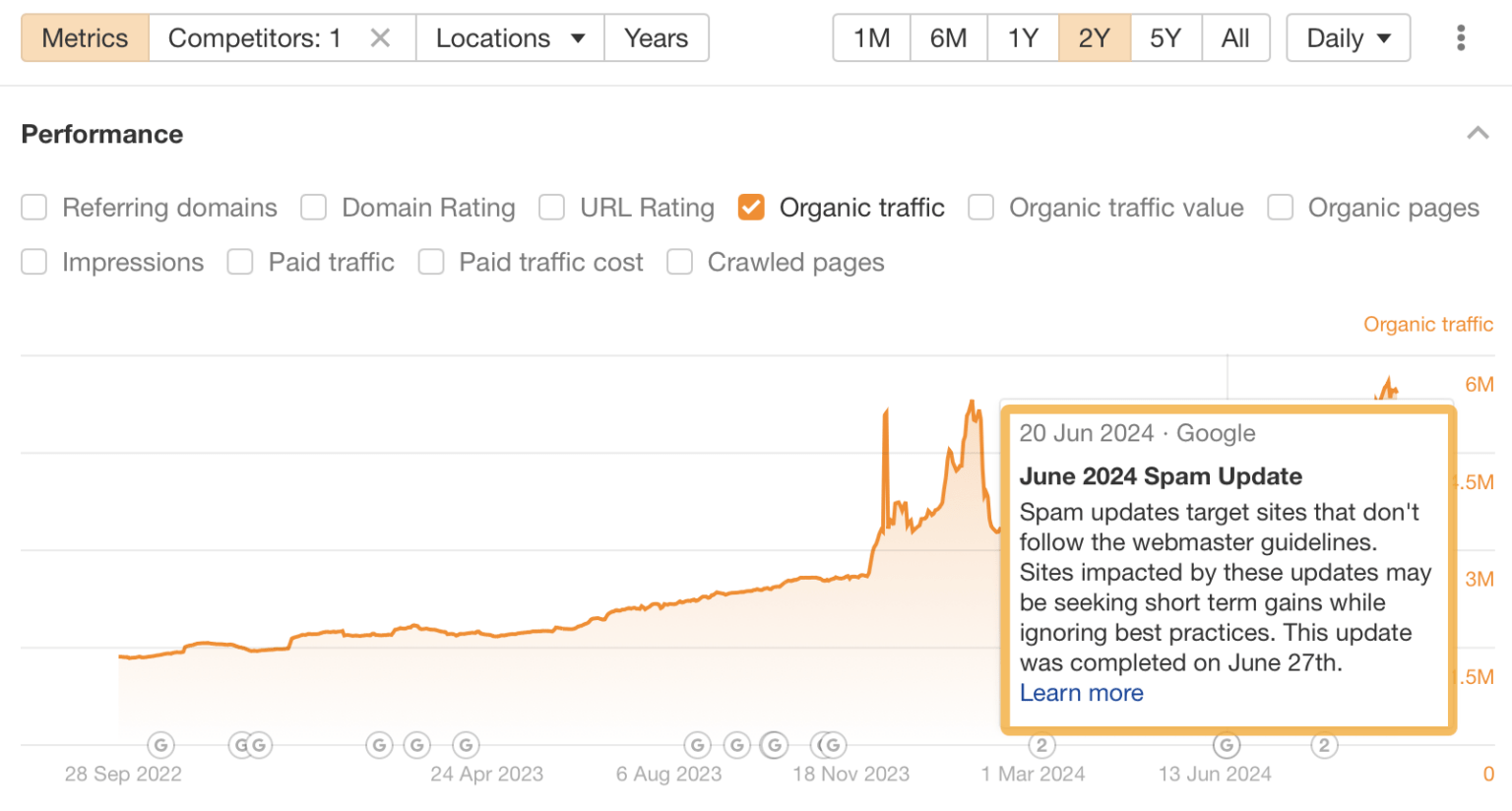
Task: Uncheck the Organic traffic checkbox
Action: click(x=751, y=208)
